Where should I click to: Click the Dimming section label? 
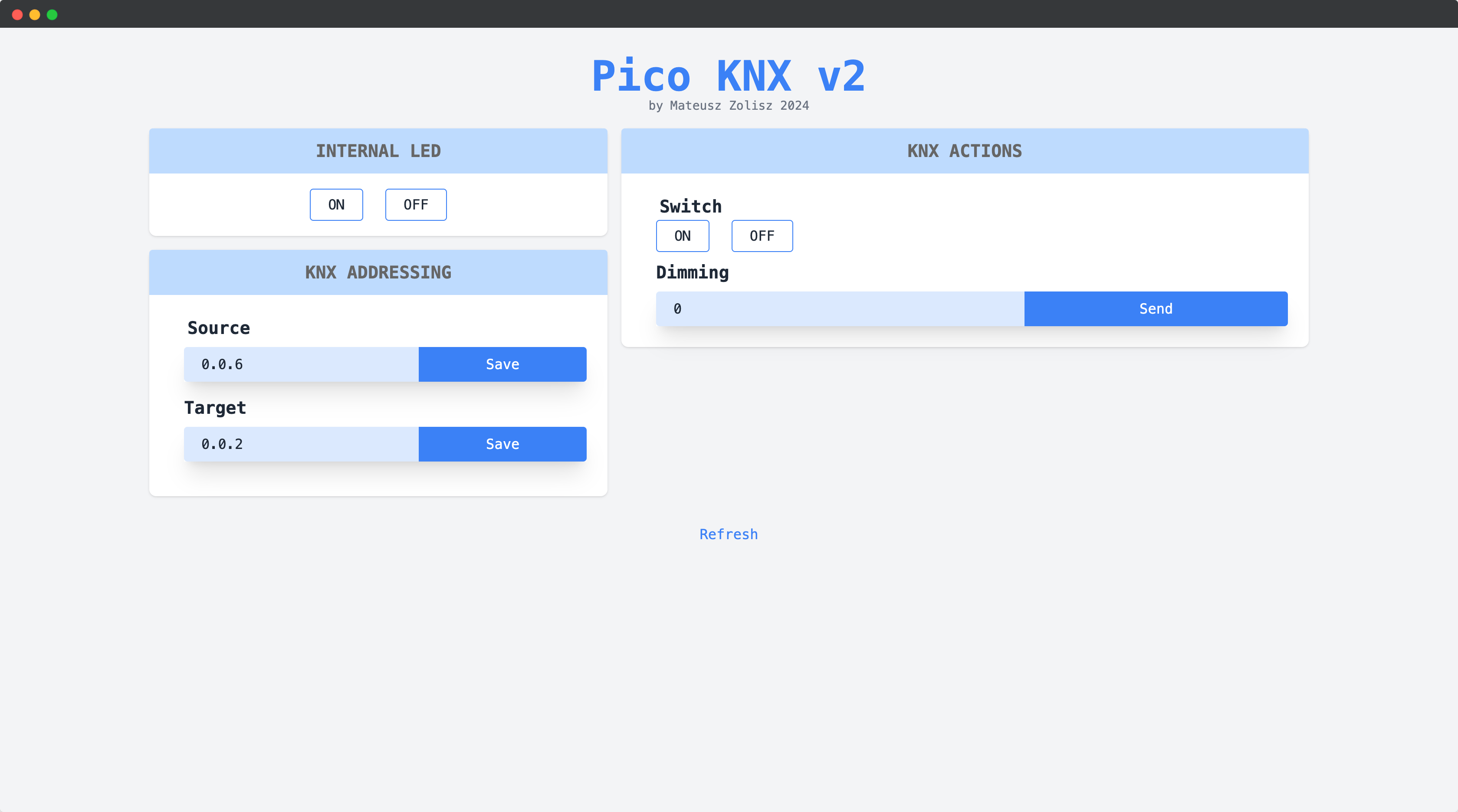tap(692, 272)
